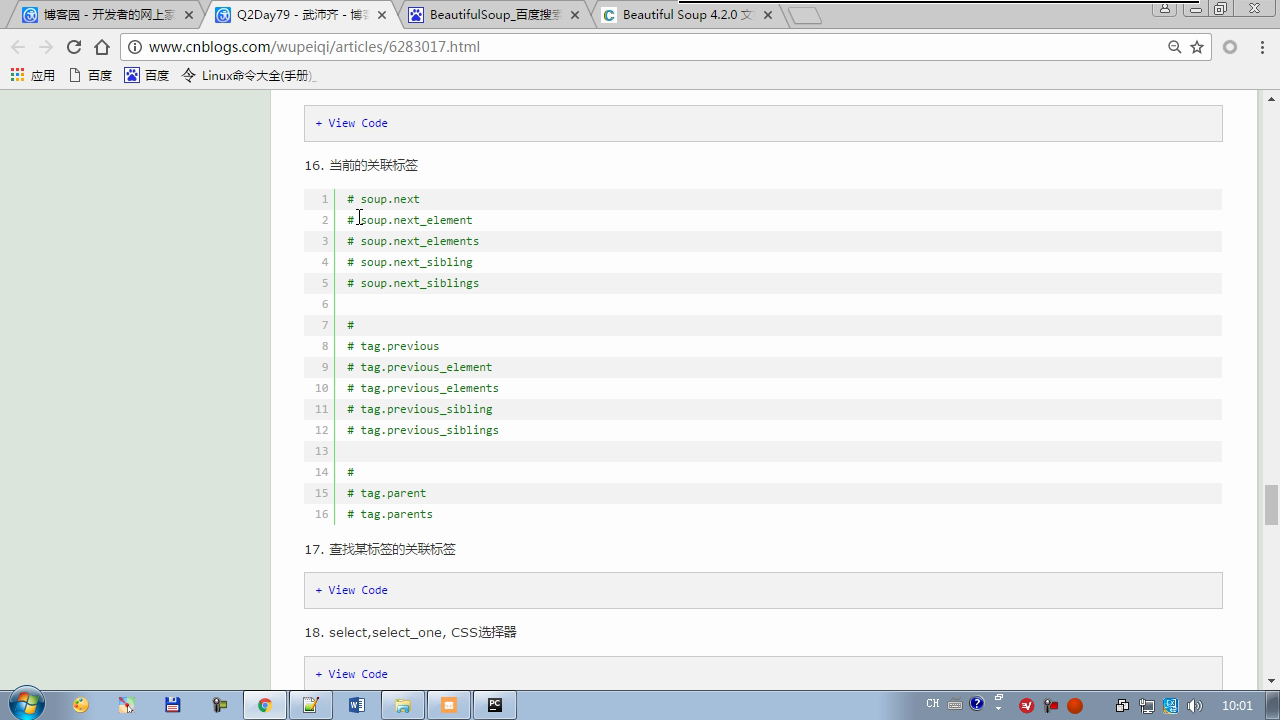Switch to the BeautifulSoup Baidu search tab
The width and height of the screenshot is (1280, 720).
click(x=494, y=15)
